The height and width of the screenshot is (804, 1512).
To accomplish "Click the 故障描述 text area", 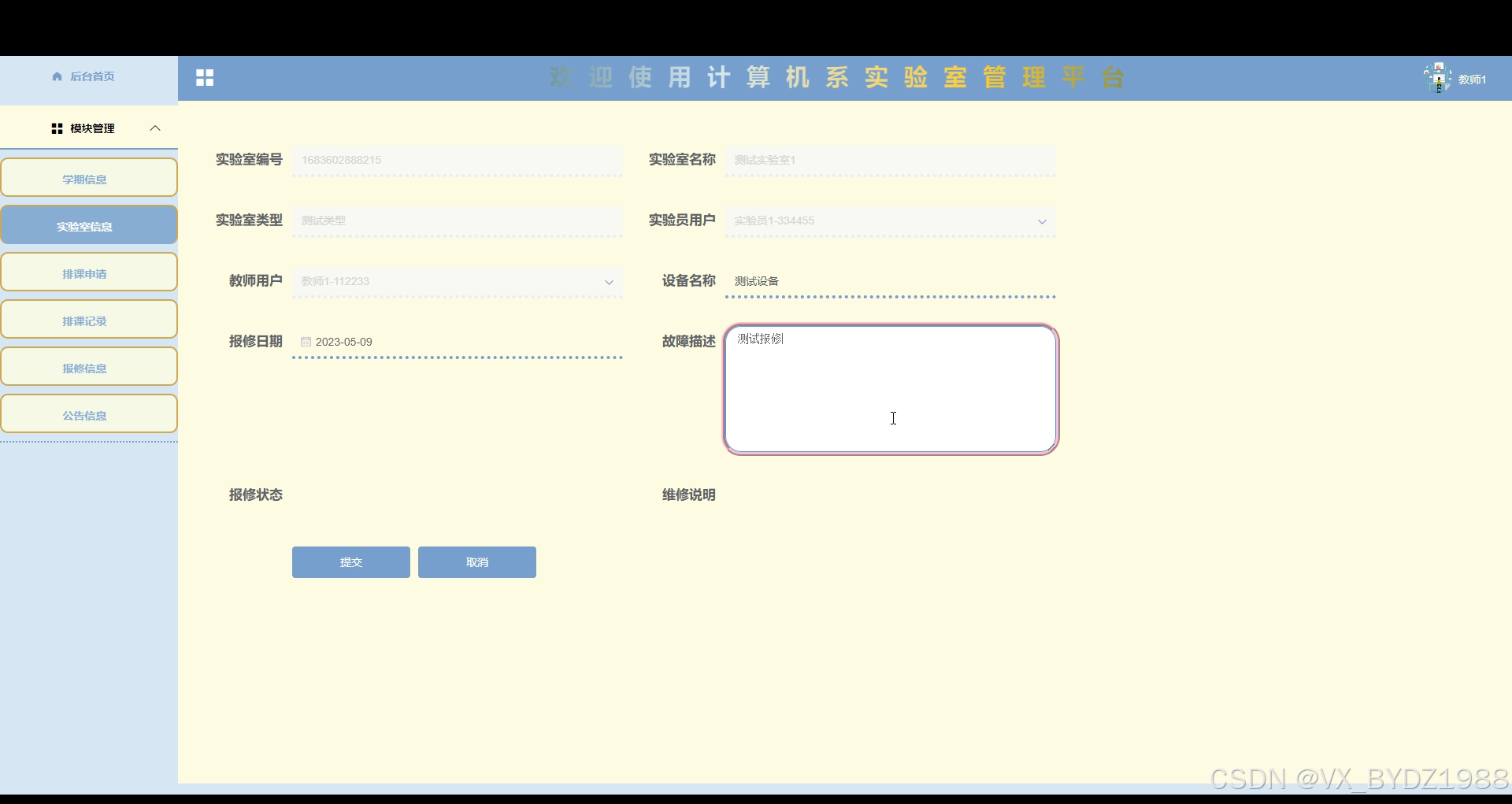I will click(891, 389).
